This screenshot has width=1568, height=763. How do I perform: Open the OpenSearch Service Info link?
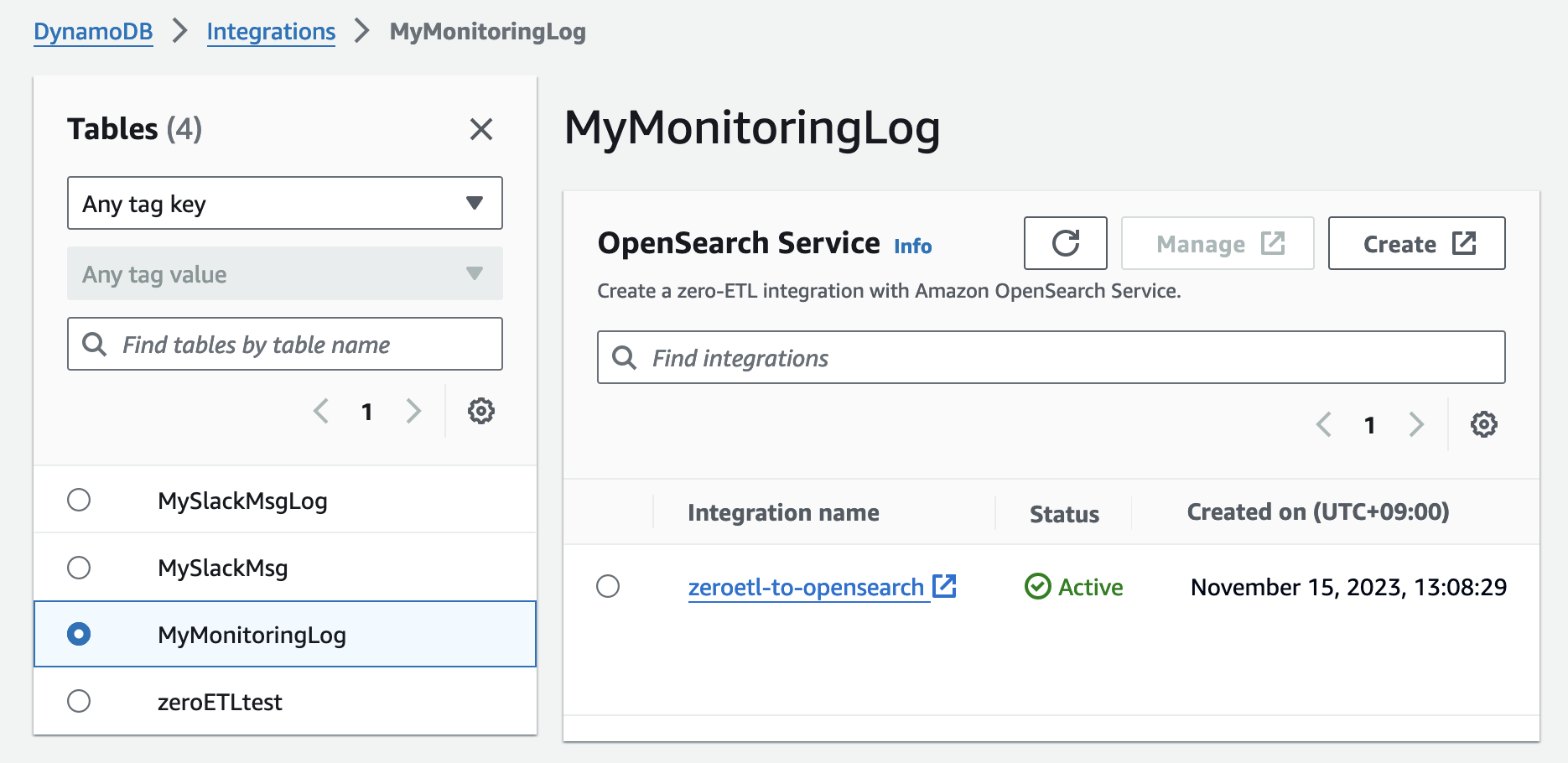(912, 246)
